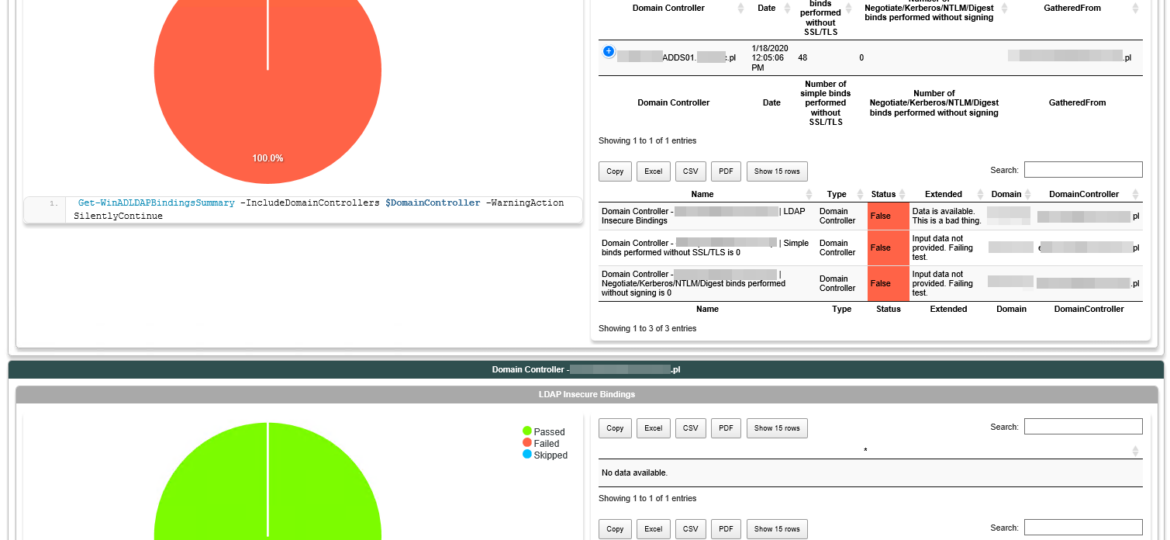Screen dimensions: 1170x540
Task: Click Copy above the 'No data available' table
Action: 615,428
